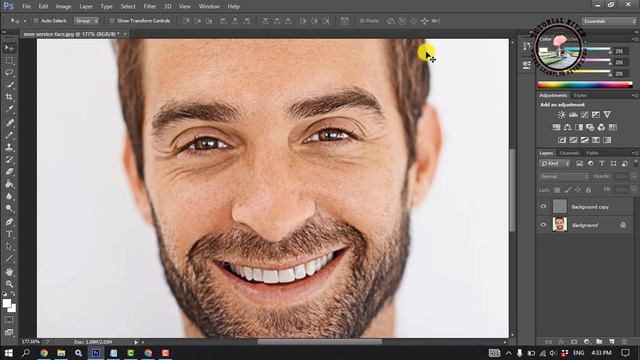Select the Zoom tool in the toolbox
Viewport: 640px width, 360px height.
point(9,284)
